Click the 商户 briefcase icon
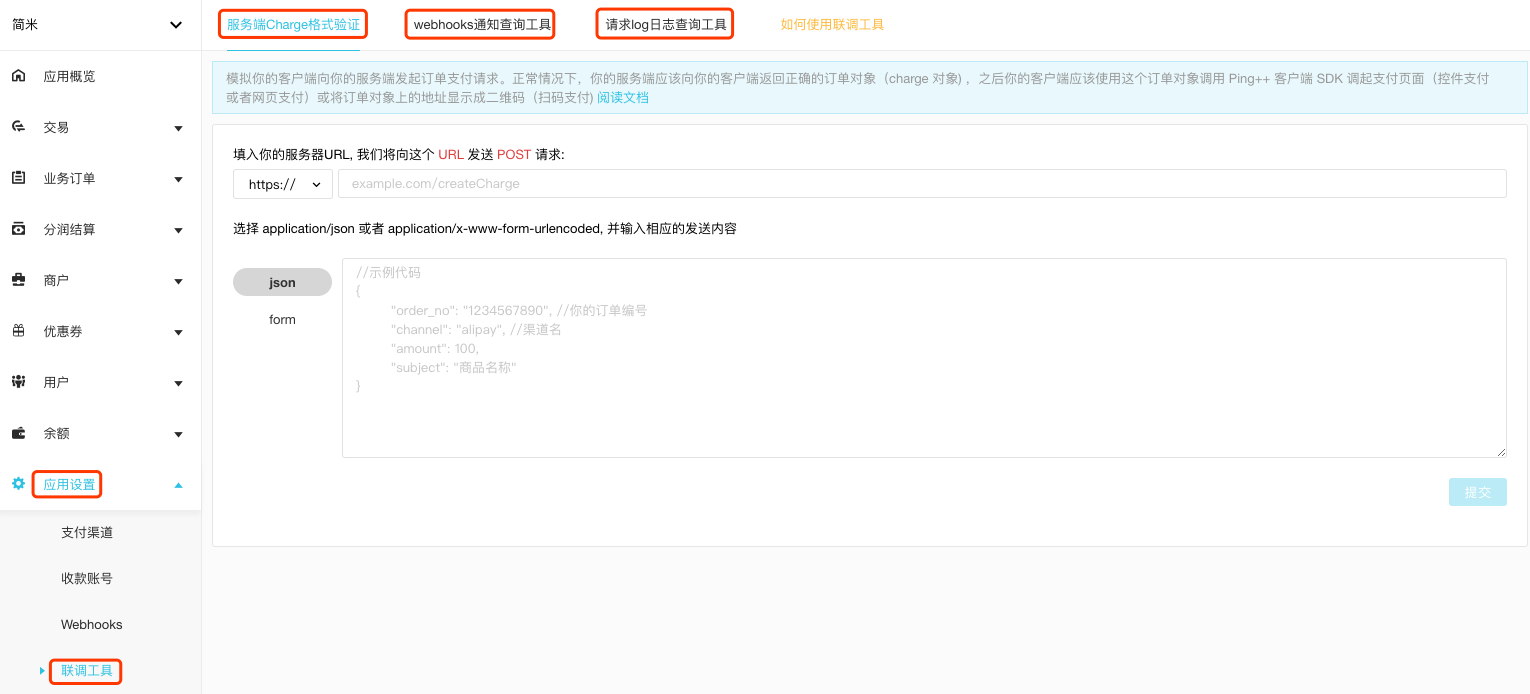Screen dimensions: 1530x694 click(x=18, y=280)
